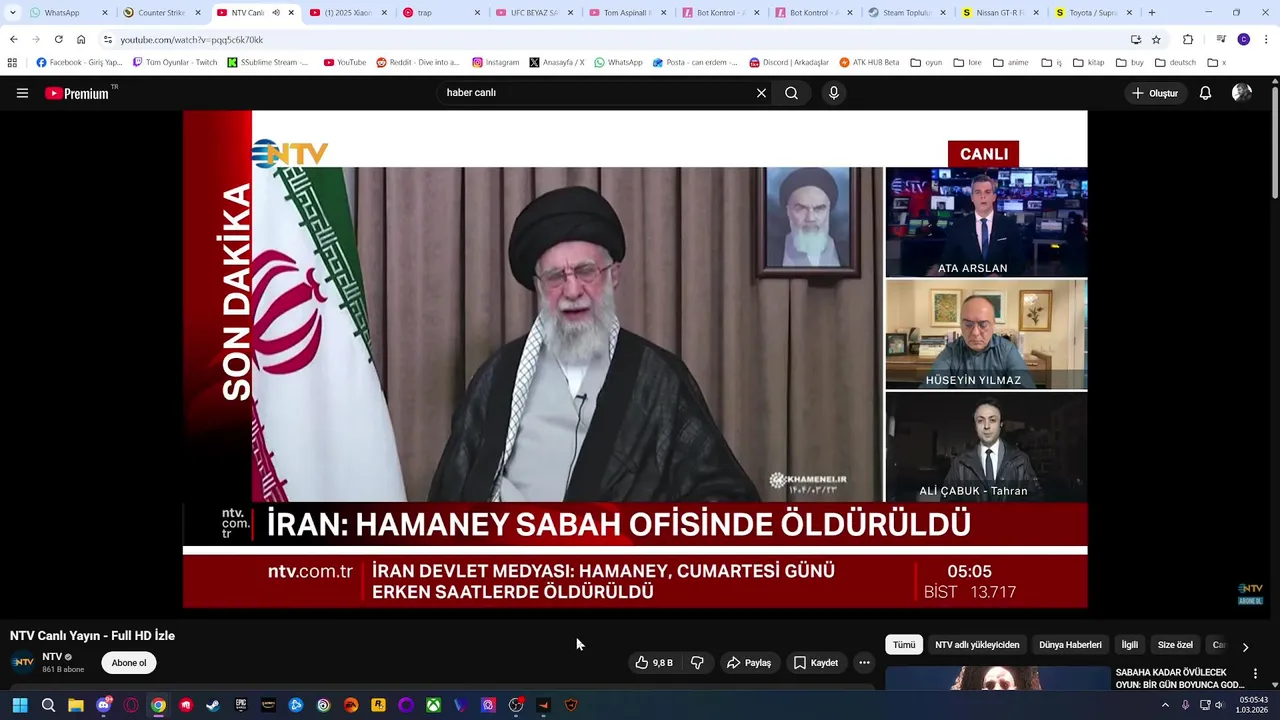Bookmark this page with star icon
This screenshot has width=1280, height=720.
click(x=1156, y=40)
